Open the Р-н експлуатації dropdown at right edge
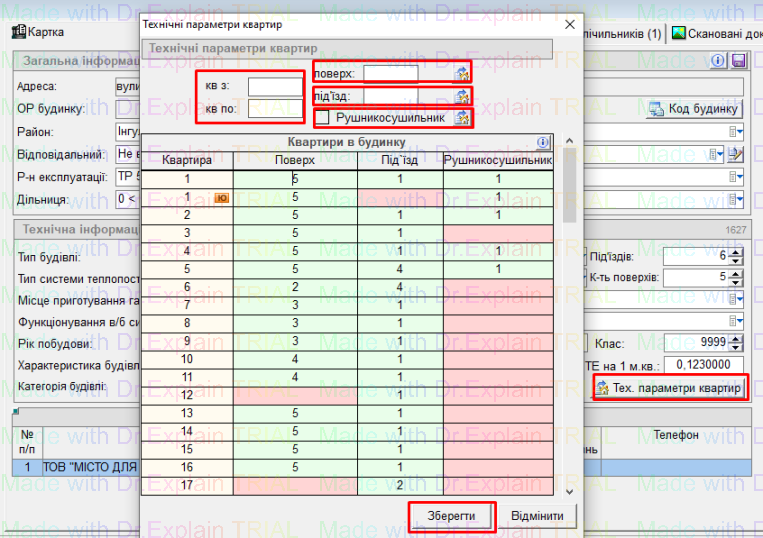 (x=737, y=177)
